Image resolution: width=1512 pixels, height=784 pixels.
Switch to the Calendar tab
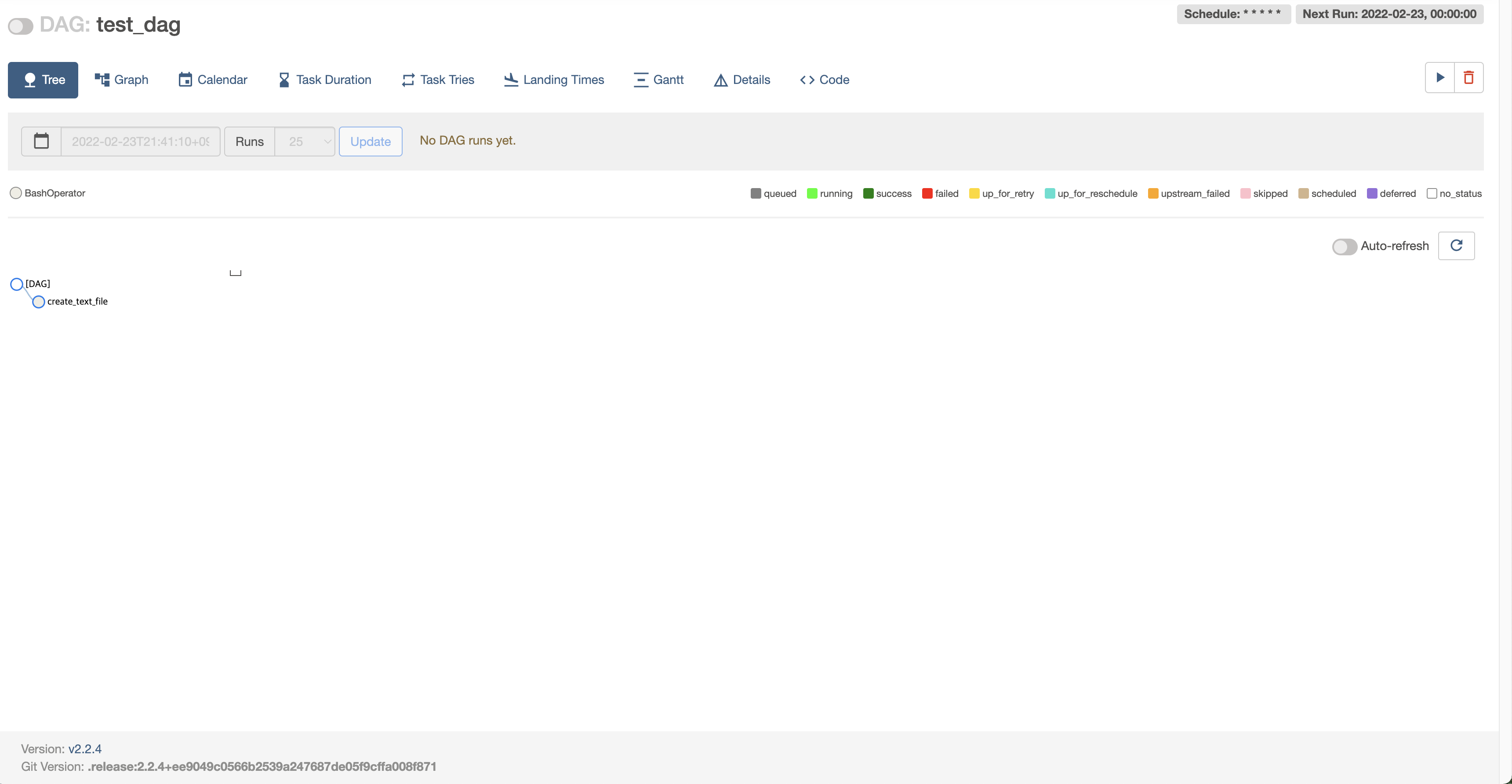coord(213,80)
